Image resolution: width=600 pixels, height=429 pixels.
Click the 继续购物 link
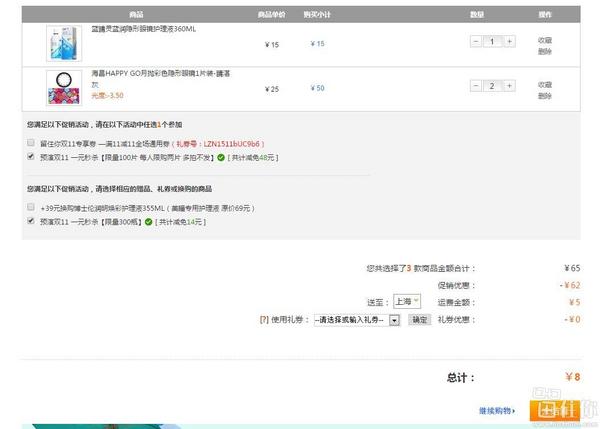coord(495,410)
